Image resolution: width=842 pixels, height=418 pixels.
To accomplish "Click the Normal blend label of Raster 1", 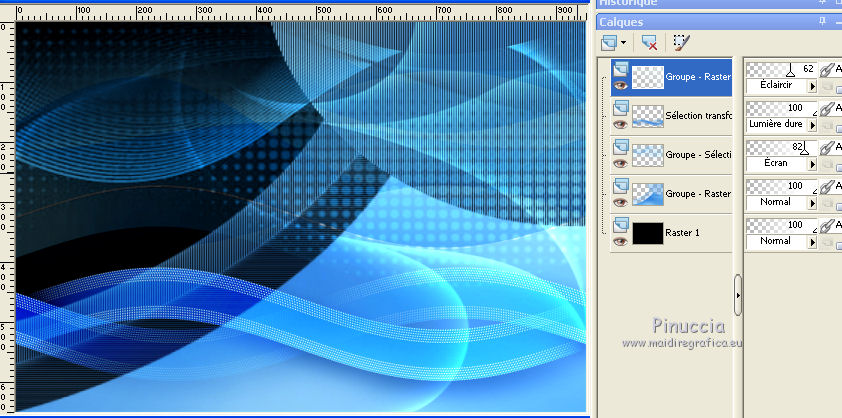I will click(776, 241).
